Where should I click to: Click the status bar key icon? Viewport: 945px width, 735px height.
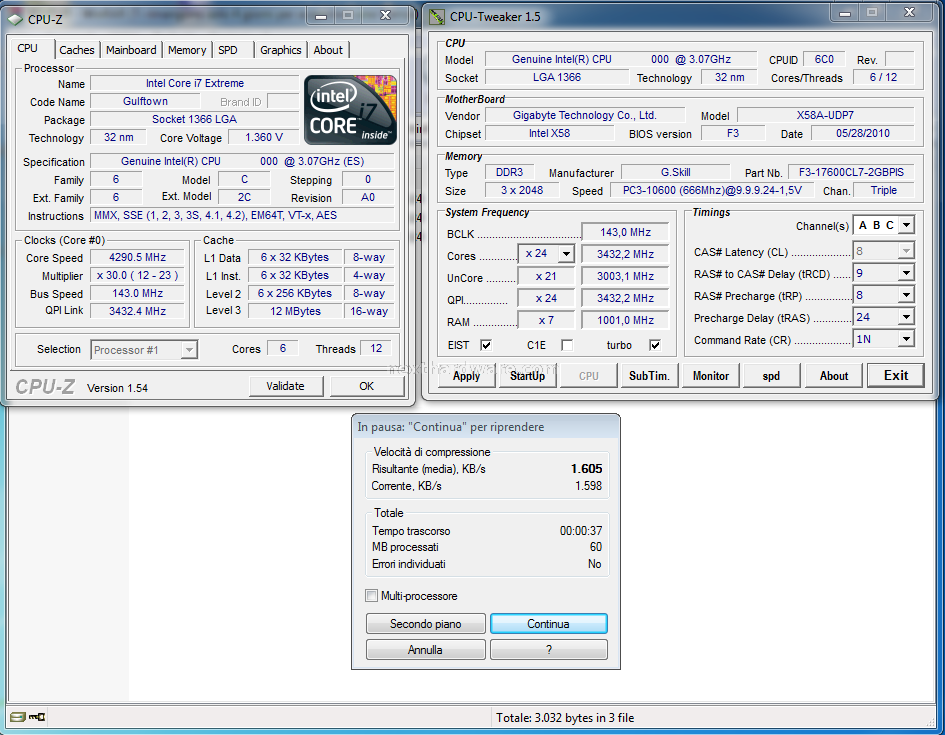tap(37, 716)
